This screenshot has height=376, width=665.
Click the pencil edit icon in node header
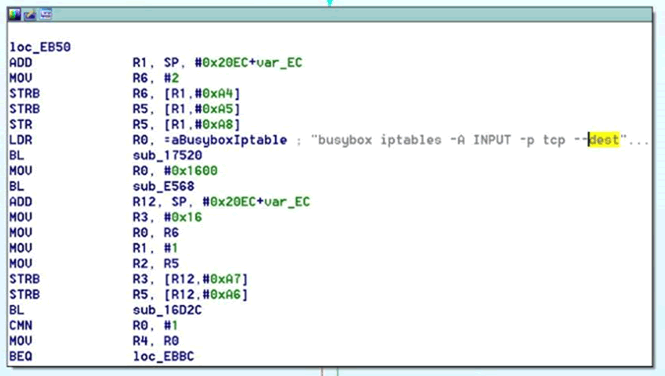tap(30, 14)
